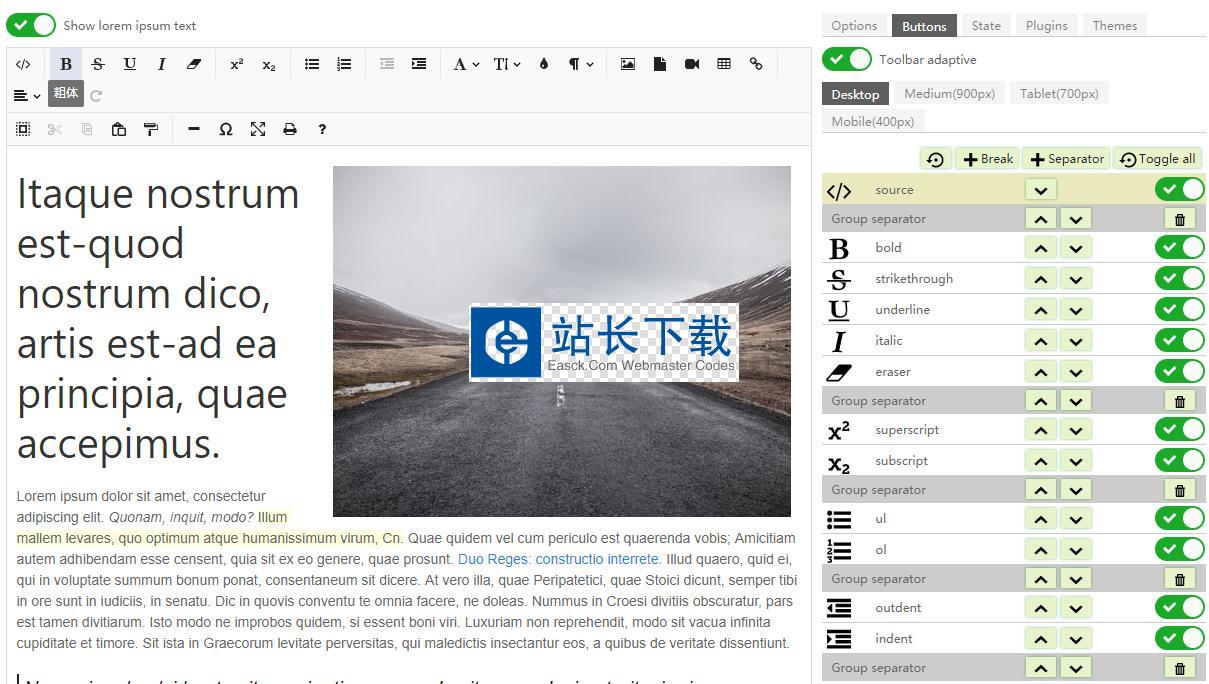Click the 'Toggle all' button
The image size is (1209, 684).
[1157, 158]
